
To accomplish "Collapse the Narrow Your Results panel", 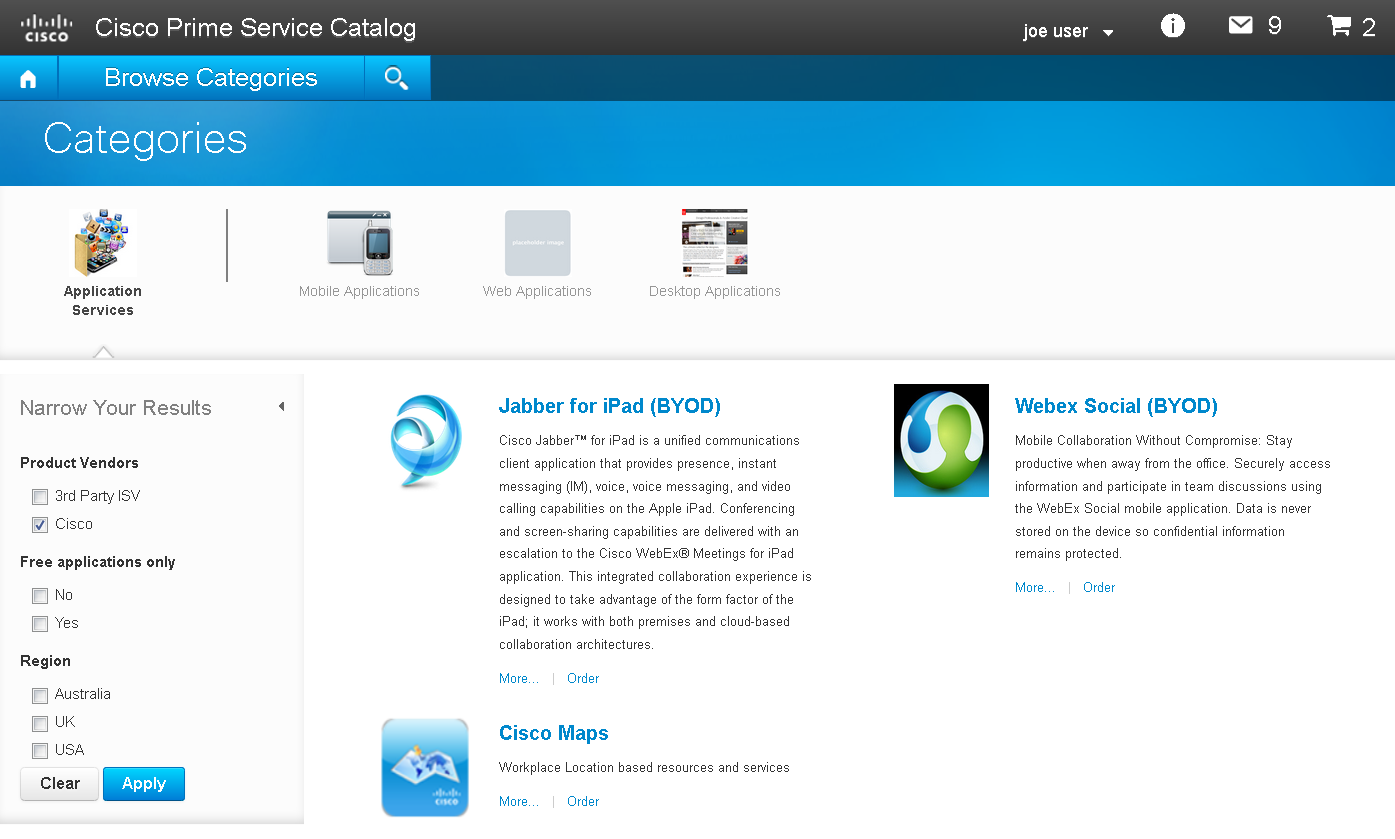I will click(281, 407).
